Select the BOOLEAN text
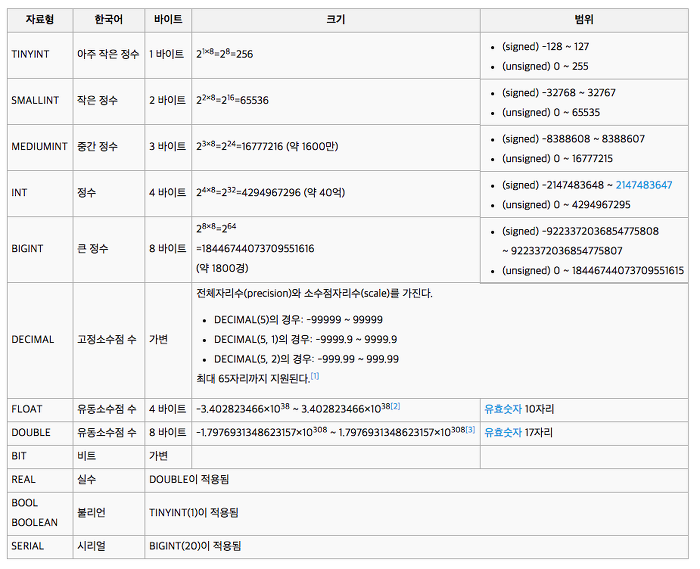 pos(34,523)
